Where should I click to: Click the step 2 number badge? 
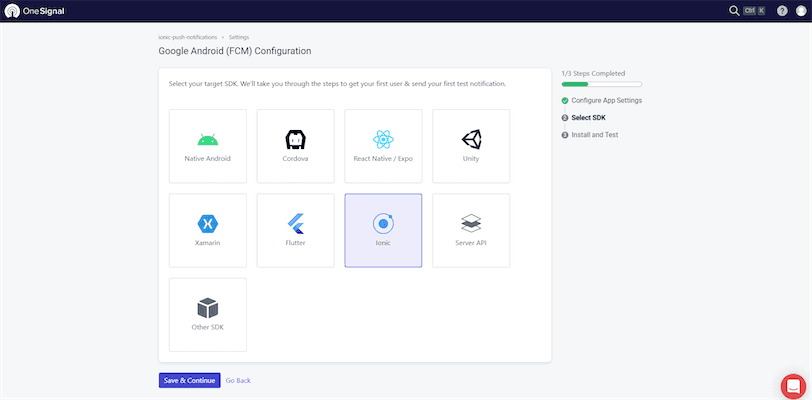point(565,118)
